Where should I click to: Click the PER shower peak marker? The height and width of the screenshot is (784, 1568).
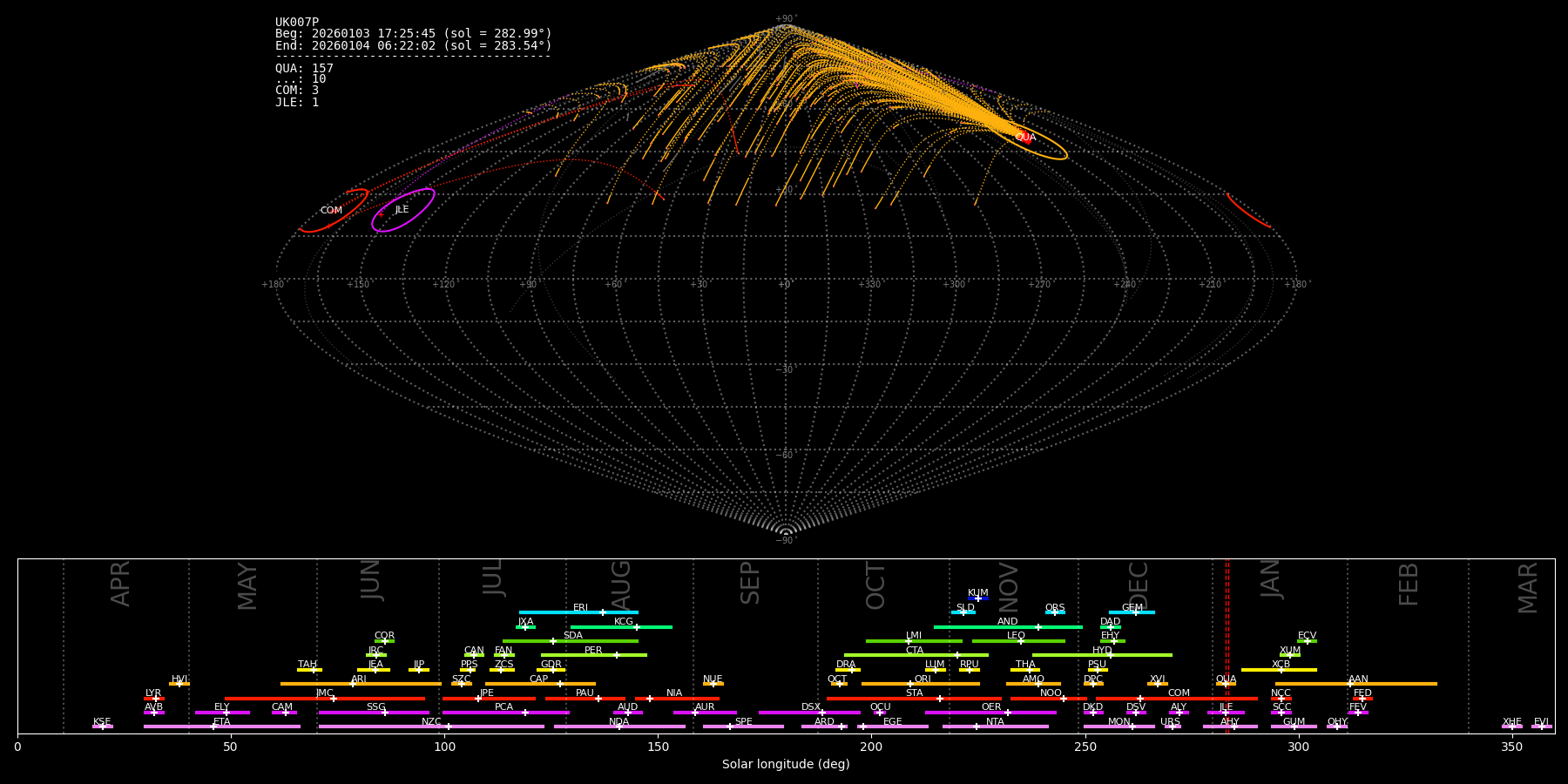tap(617, 655)
